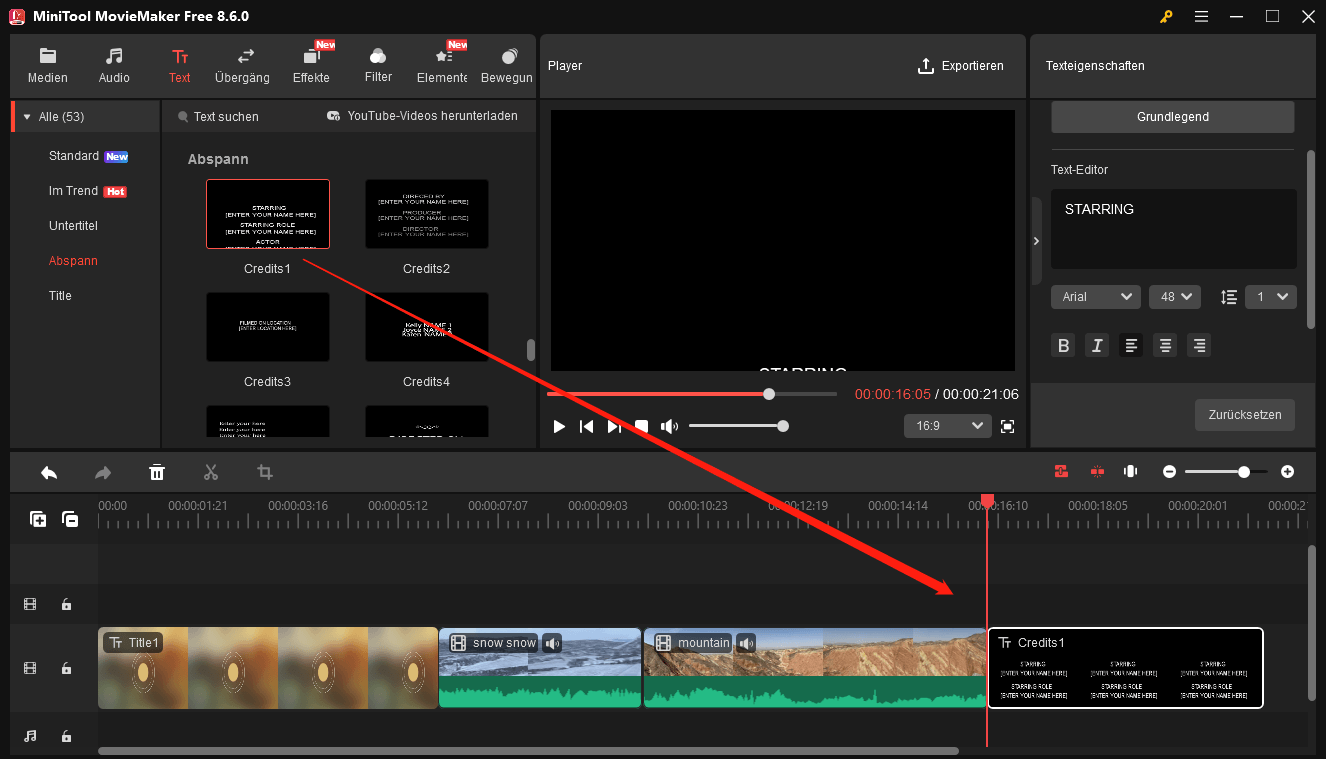Lock the video track in the timeline
This screenshot has width=1326, height=759.
[x=66, y=668]
